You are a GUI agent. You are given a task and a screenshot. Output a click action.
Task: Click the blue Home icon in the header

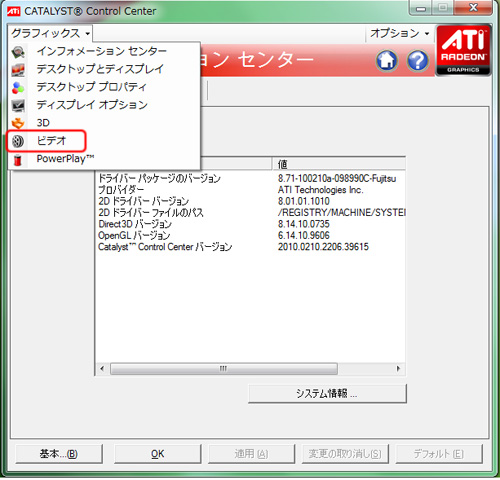[x=387, y=61]
